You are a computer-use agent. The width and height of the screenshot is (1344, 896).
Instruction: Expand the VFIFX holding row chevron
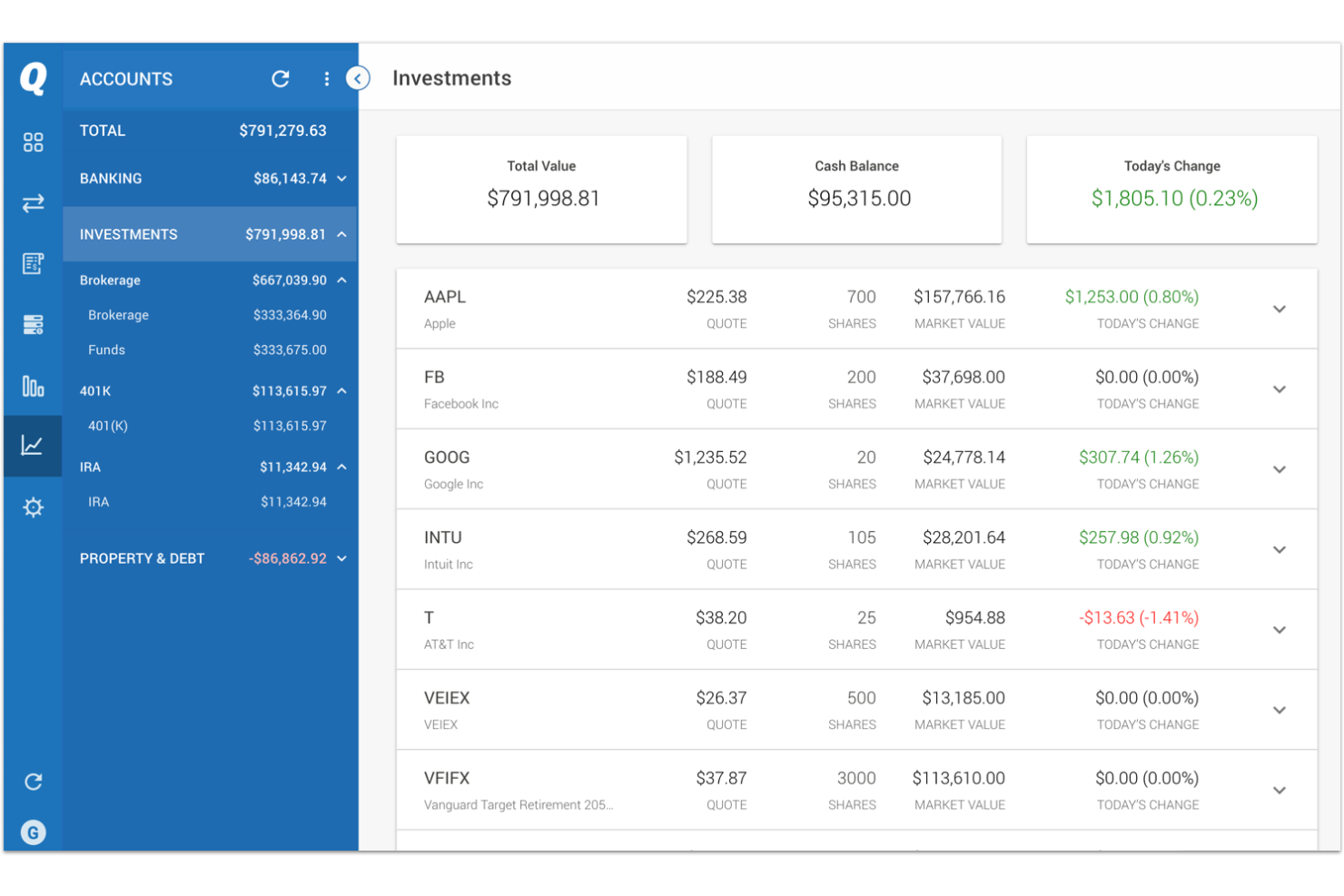1279,791
